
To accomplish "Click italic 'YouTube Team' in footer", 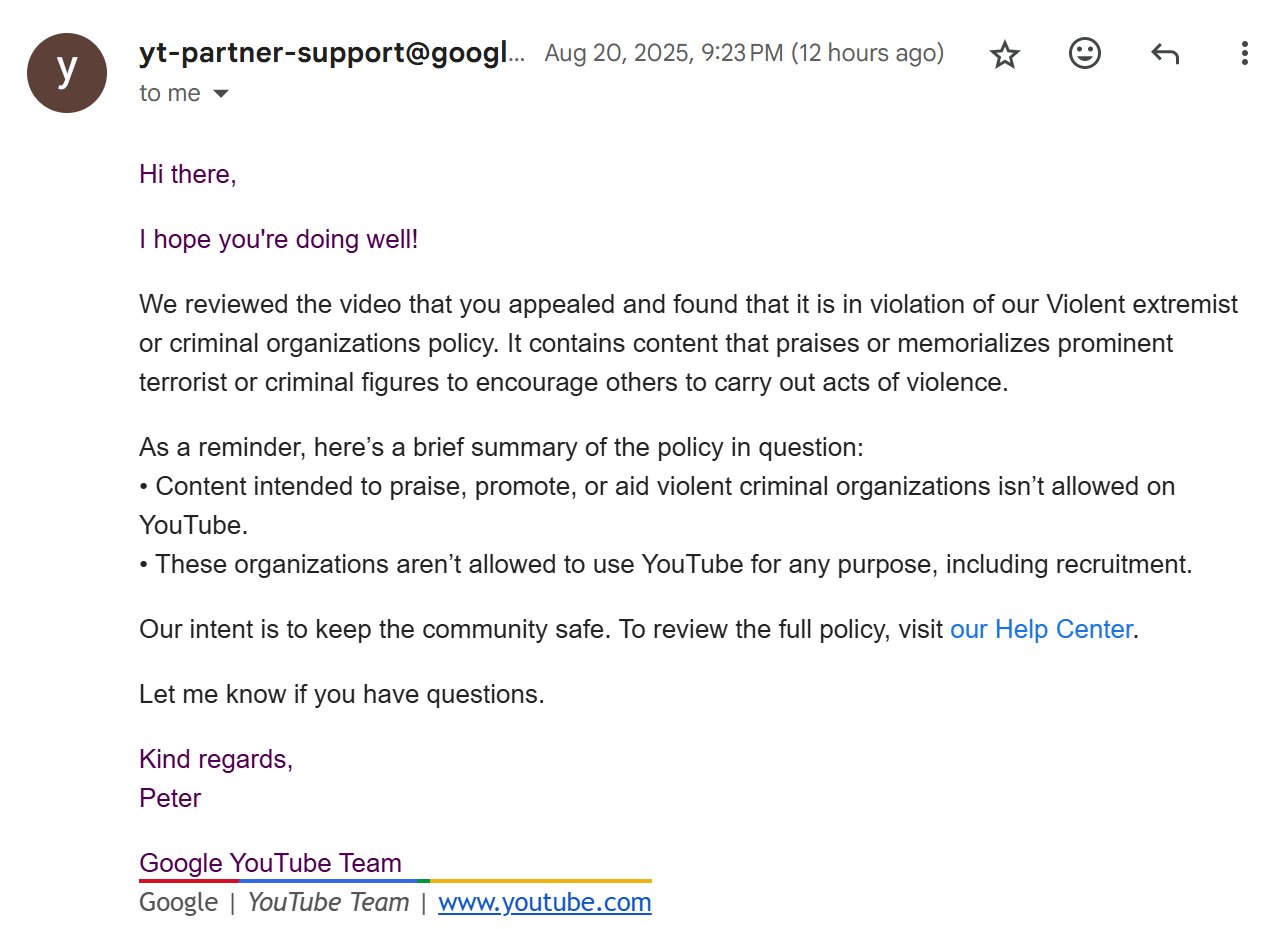I will click(328, 902).
